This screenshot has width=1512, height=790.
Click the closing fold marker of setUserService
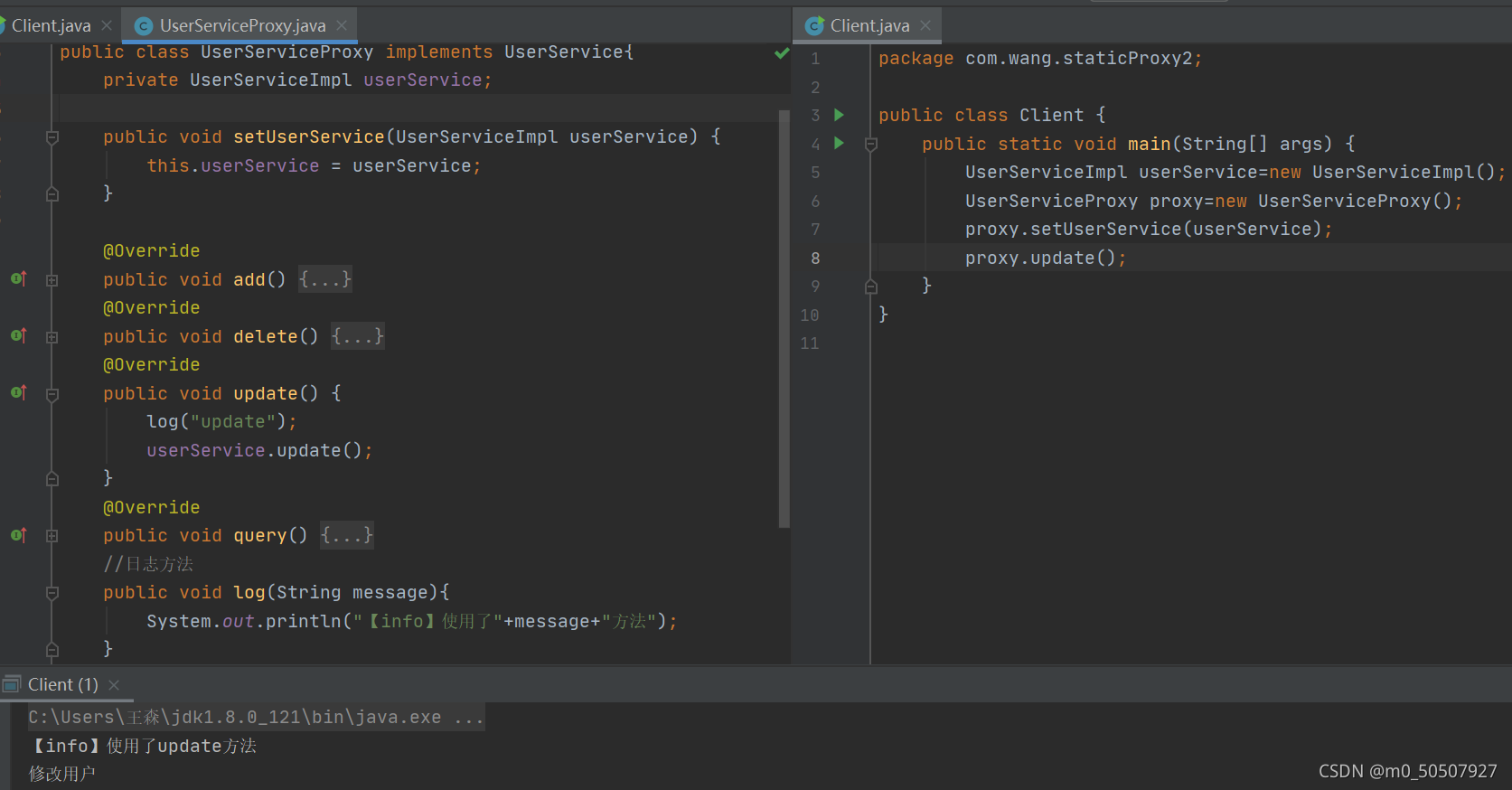coord(52,193)
